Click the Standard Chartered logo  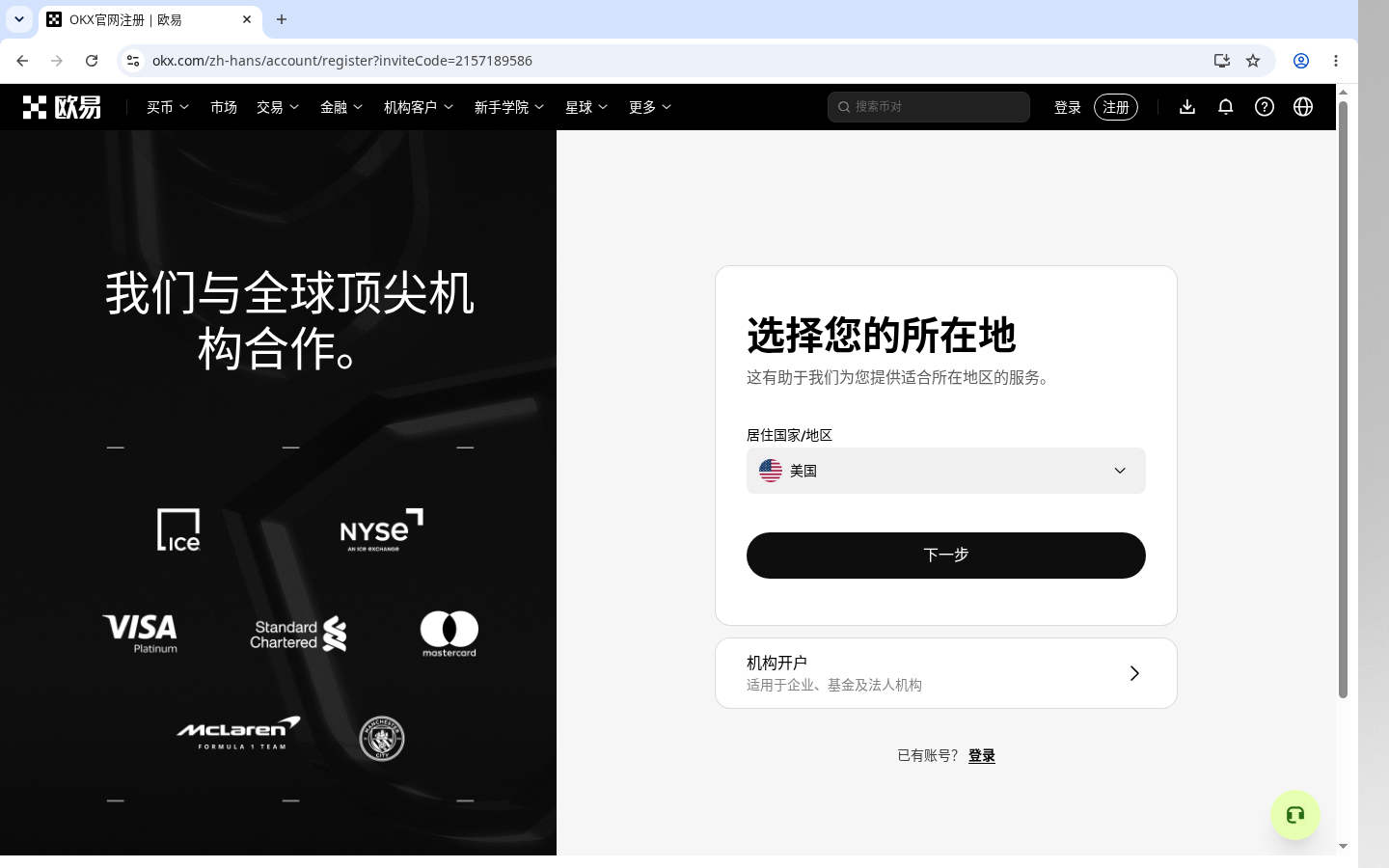click(x=298, y=634)
